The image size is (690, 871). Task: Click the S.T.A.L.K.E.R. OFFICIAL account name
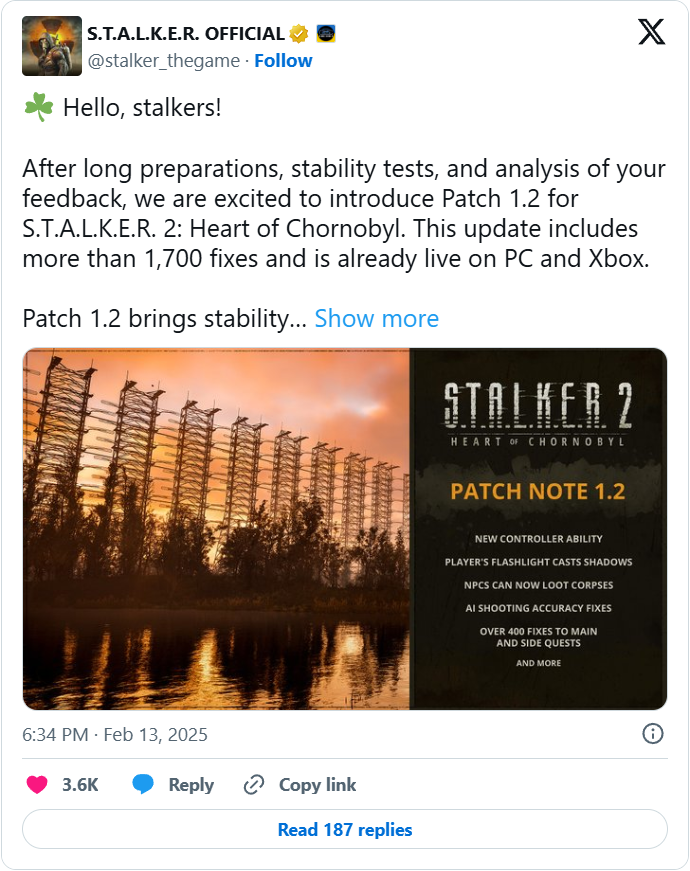click(186, 34)
